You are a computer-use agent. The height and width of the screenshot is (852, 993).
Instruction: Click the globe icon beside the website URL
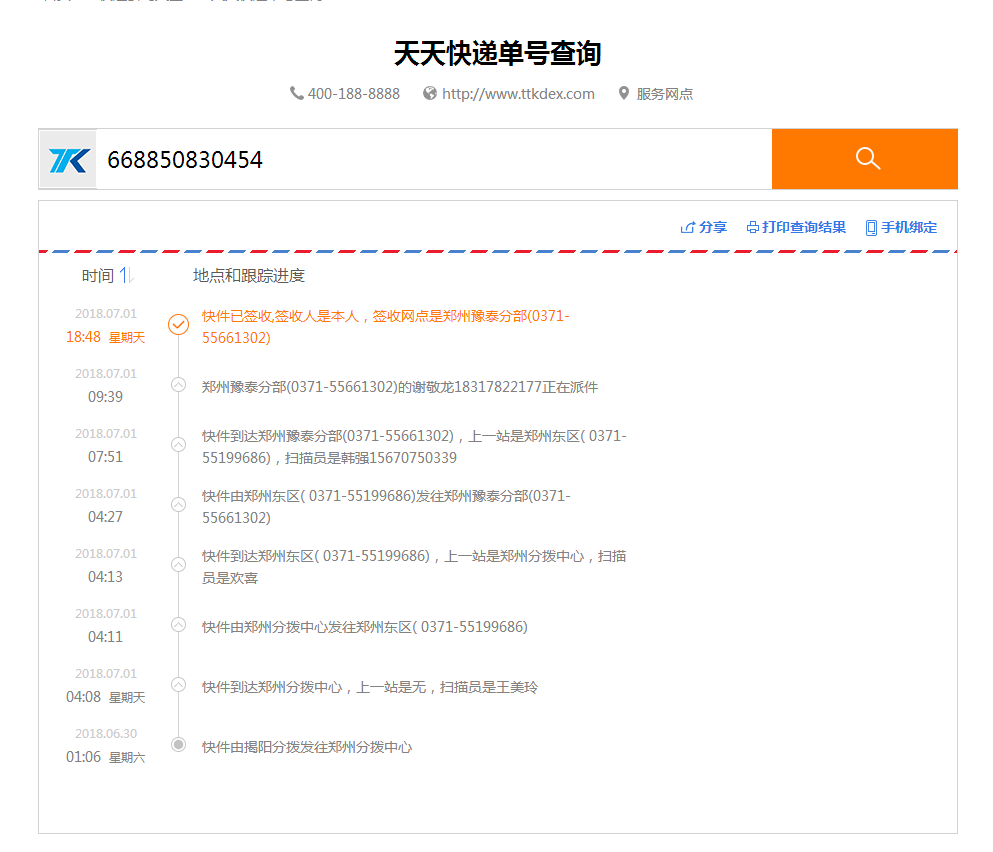(x=430, y=94)
